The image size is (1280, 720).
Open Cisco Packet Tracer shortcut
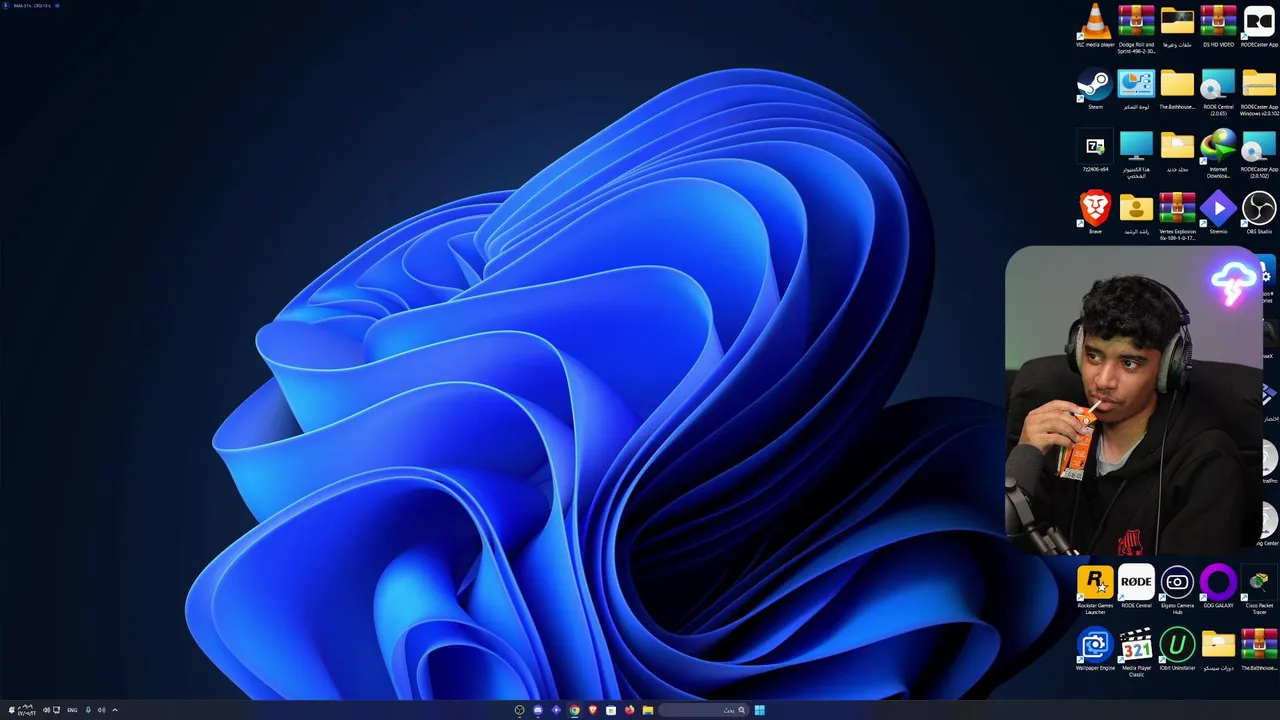tap(1259, 589)
